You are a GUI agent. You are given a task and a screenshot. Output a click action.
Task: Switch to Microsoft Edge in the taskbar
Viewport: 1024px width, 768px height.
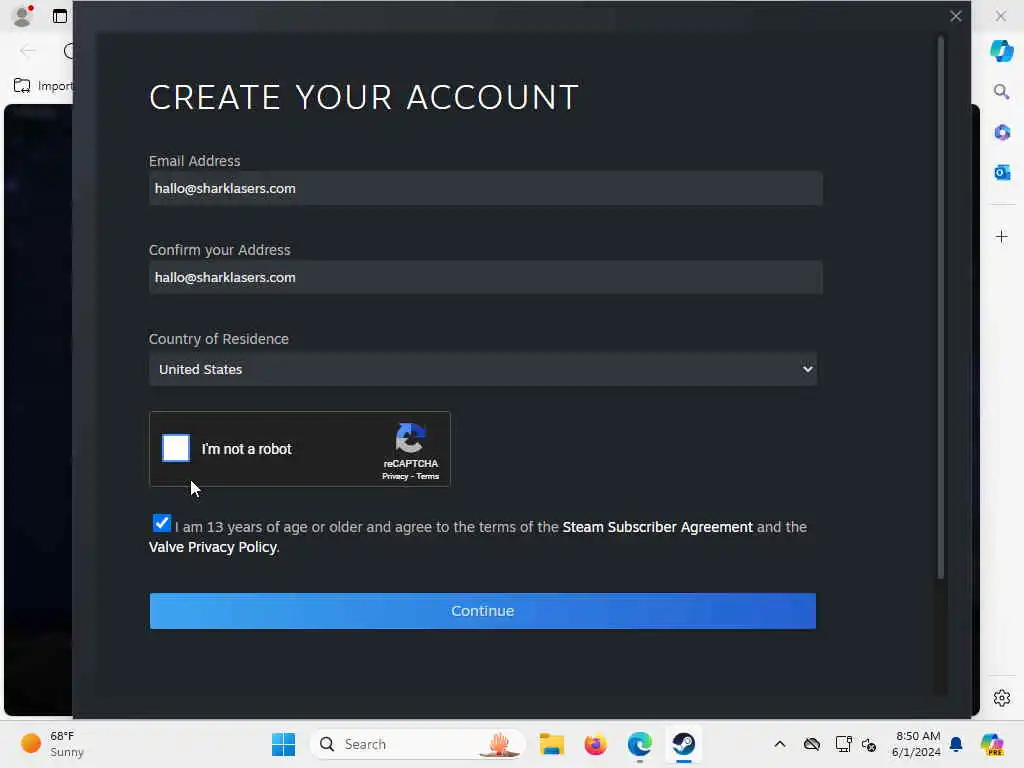[639, 744]
